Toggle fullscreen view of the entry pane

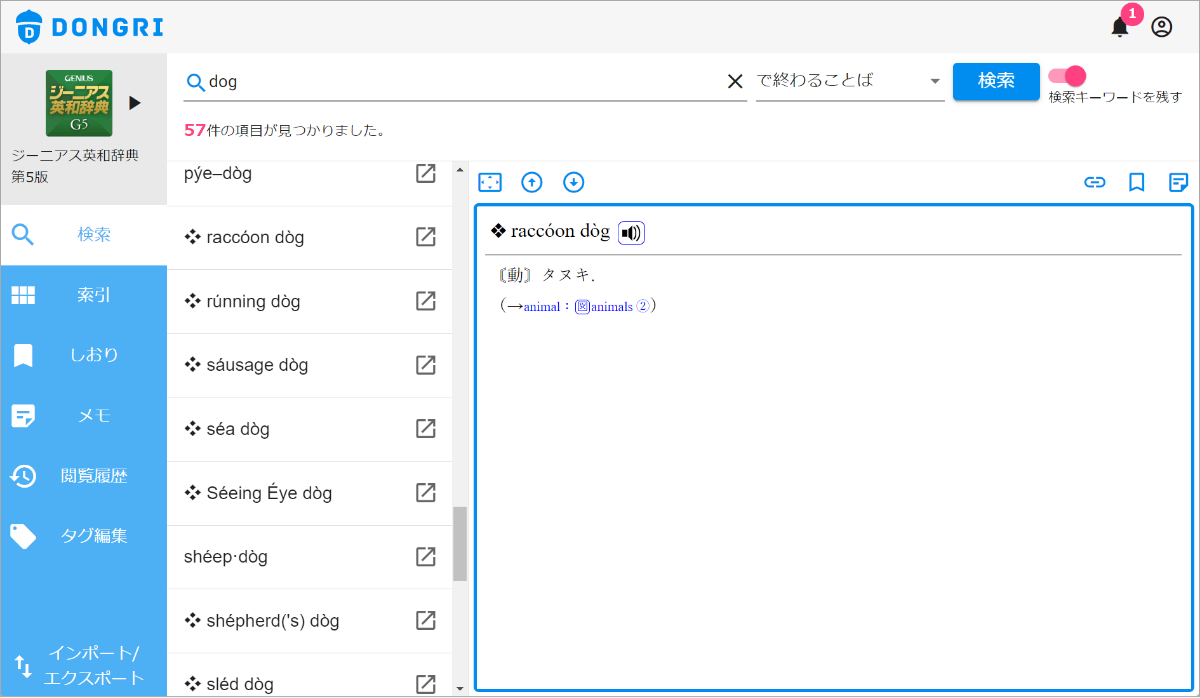click(490, 182)
